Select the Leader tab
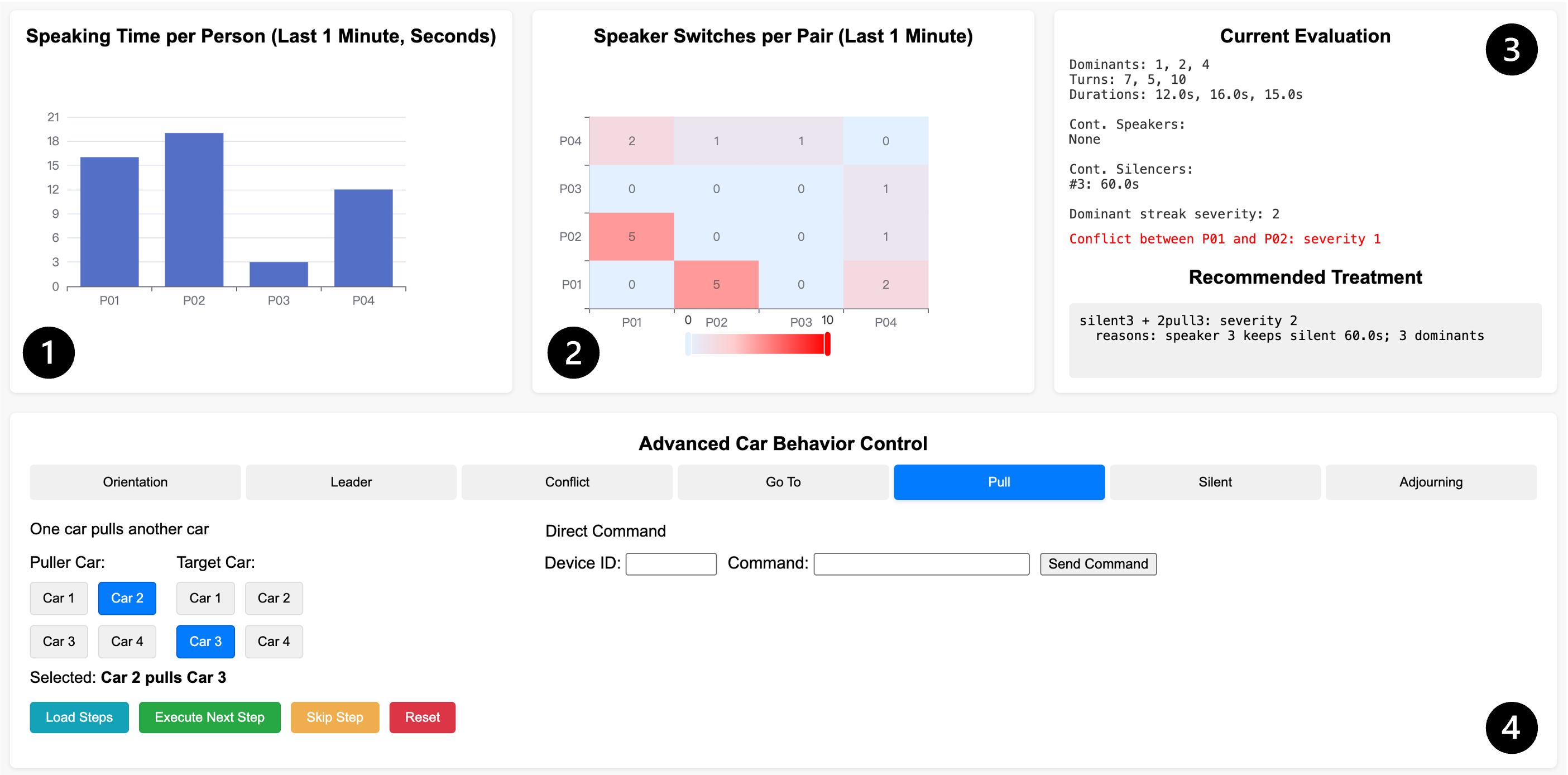The image size is (1568, 775). pyautogui.click(x=351, y=481)
